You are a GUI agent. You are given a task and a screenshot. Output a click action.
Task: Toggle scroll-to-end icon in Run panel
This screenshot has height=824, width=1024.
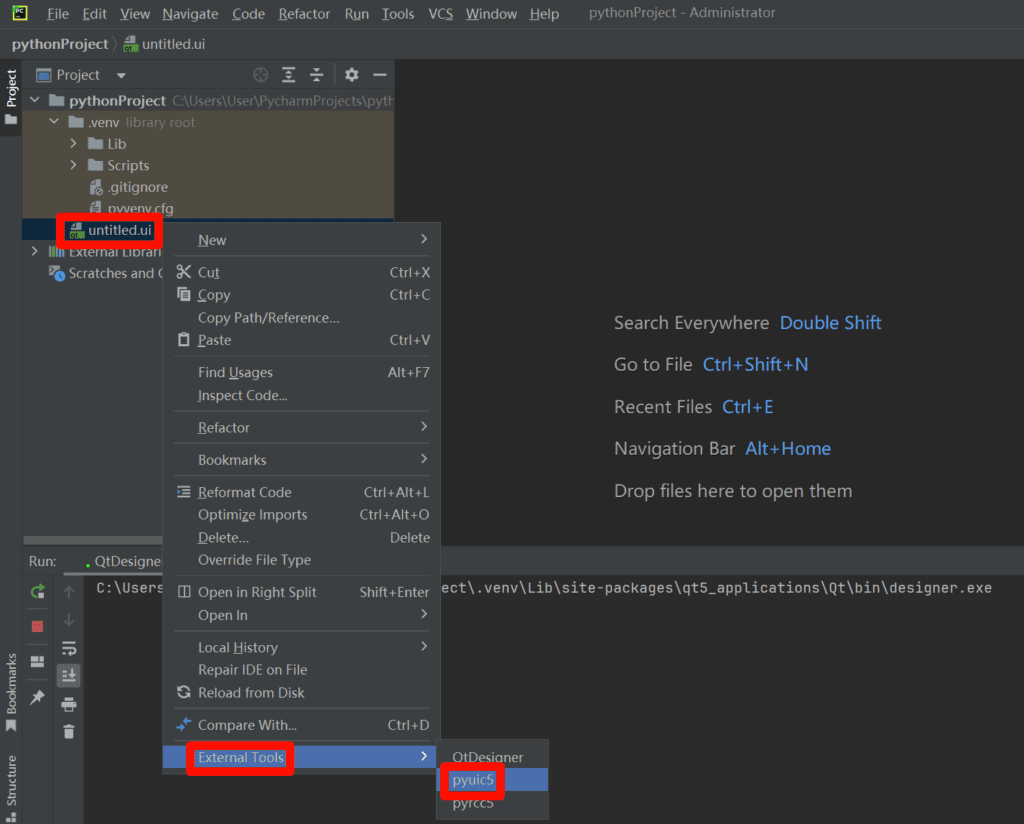[69, 675]
